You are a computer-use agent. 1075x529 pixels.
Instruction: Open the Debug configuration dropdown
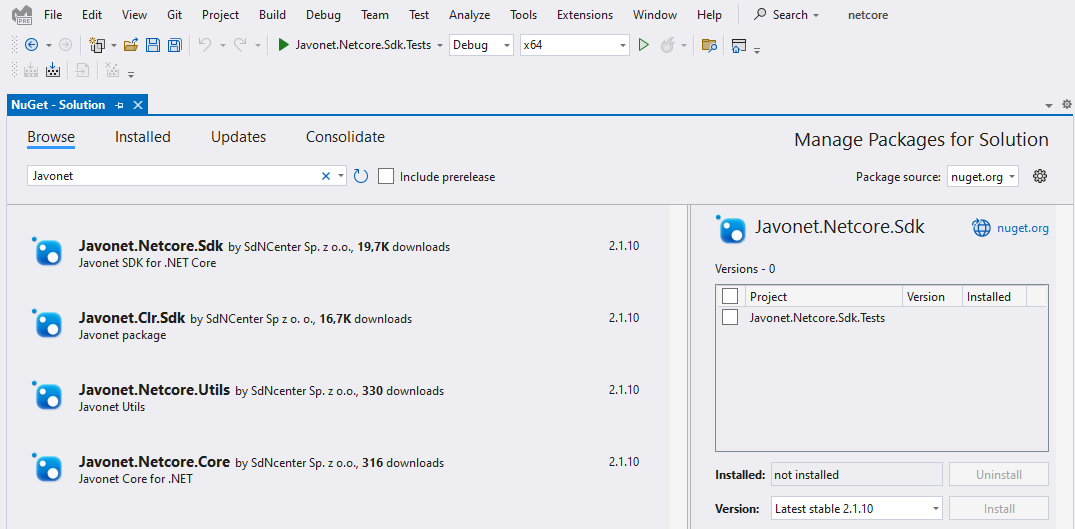(x=481, y=45)
